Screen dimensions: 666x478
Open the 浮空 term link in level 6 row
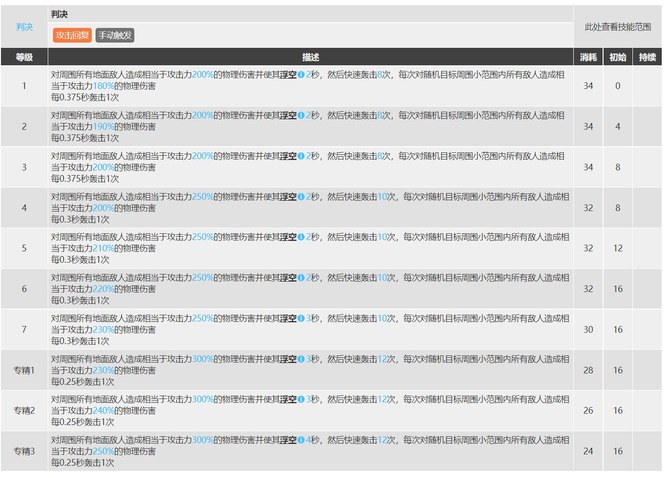click(x=287, y=278)
